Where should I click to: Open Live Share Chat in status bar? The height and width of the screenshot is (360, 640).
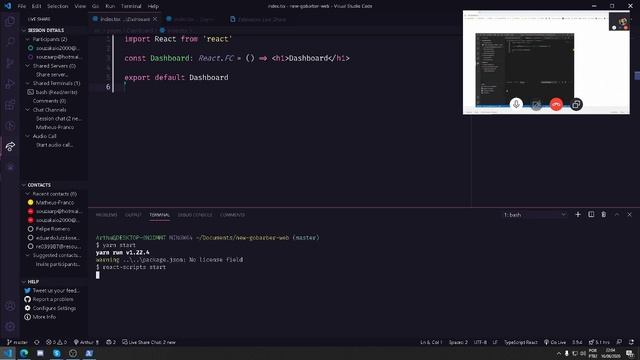tap(149, 342)
